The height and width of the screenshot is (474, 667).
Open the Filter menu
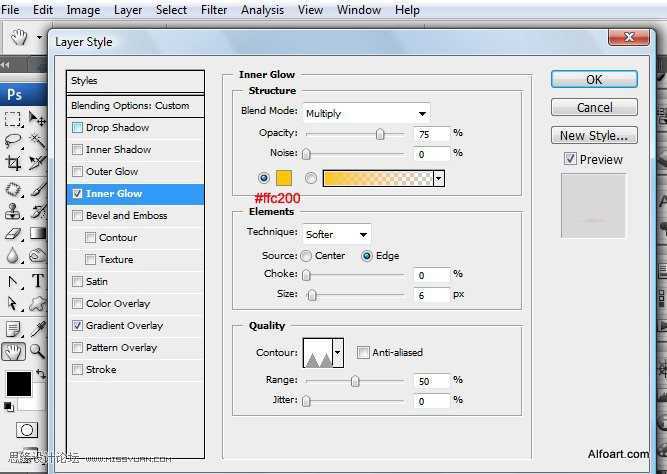(214, 10)
